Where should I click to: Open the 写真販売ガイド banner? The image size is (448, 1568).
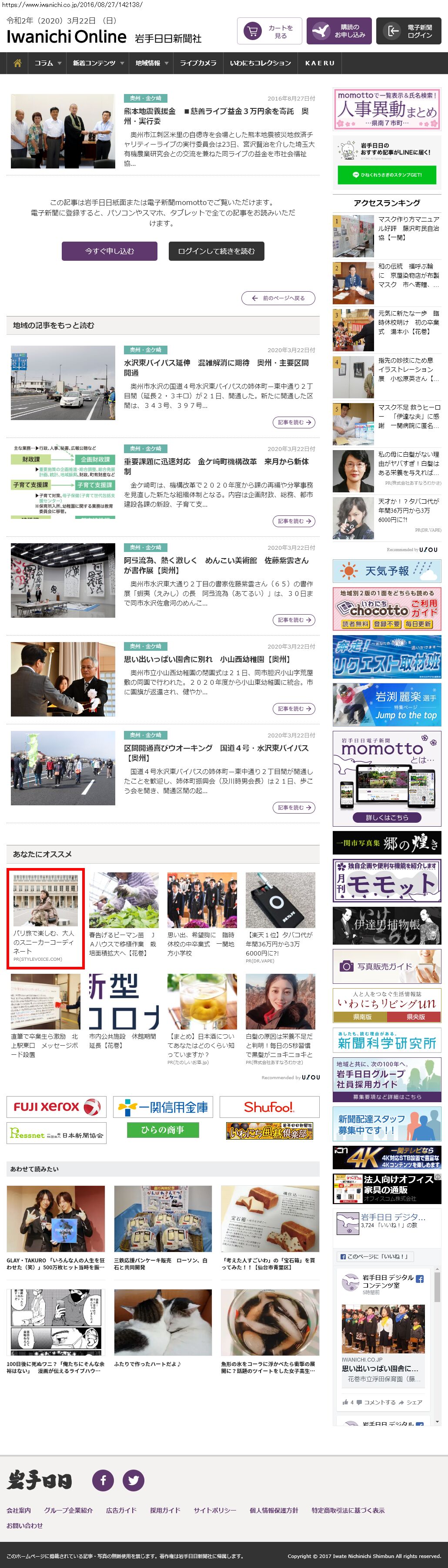tap(387, 966)
